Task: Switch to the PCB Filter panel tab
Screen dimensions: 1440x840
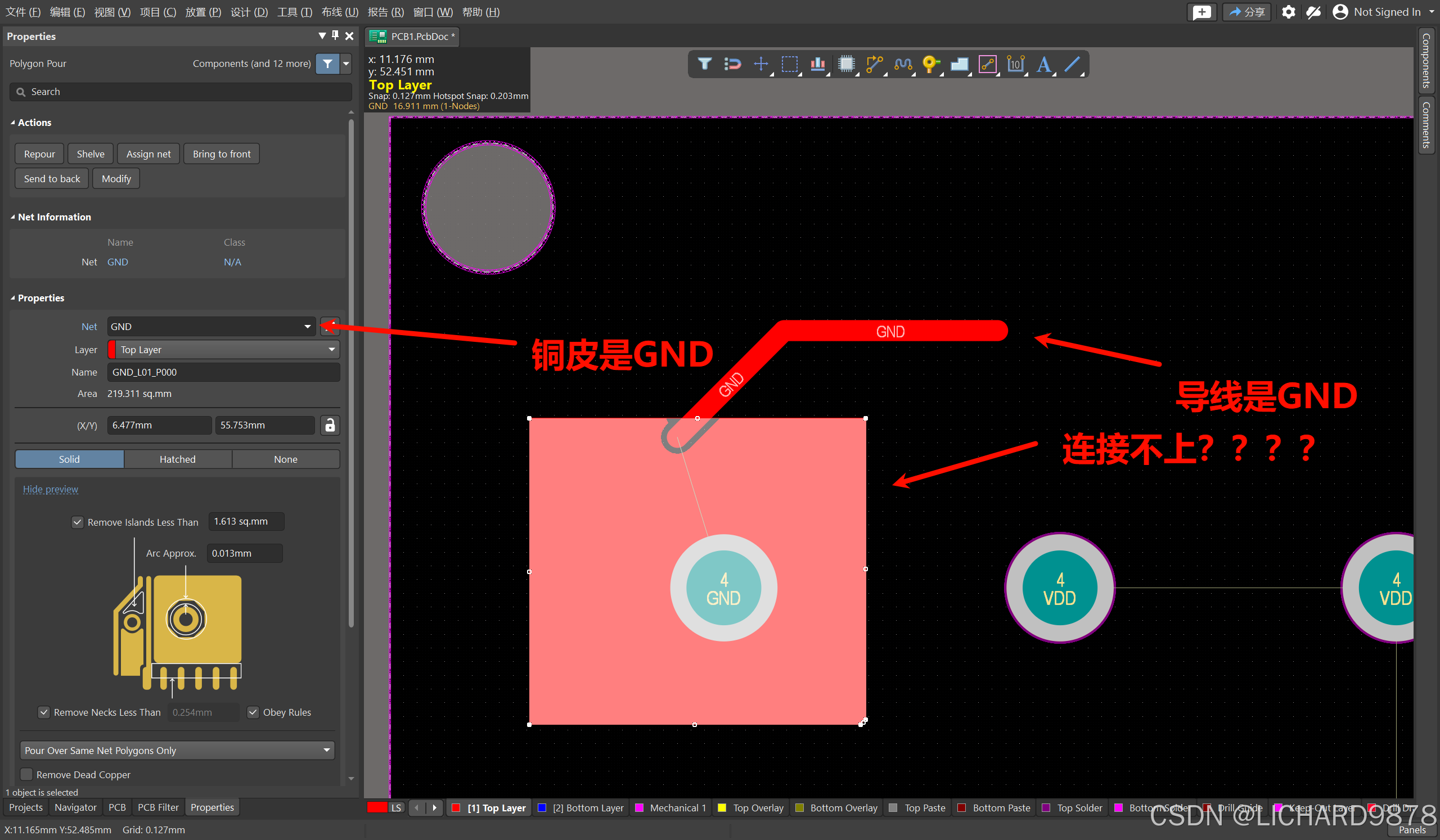Action: 157,807
